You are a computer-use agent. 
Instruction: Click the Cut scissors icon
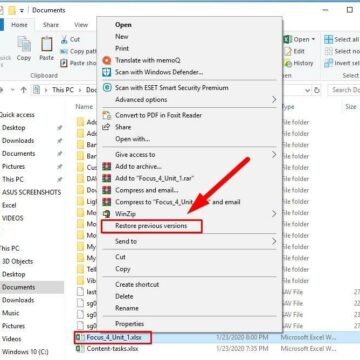click(x=64, y=39)
